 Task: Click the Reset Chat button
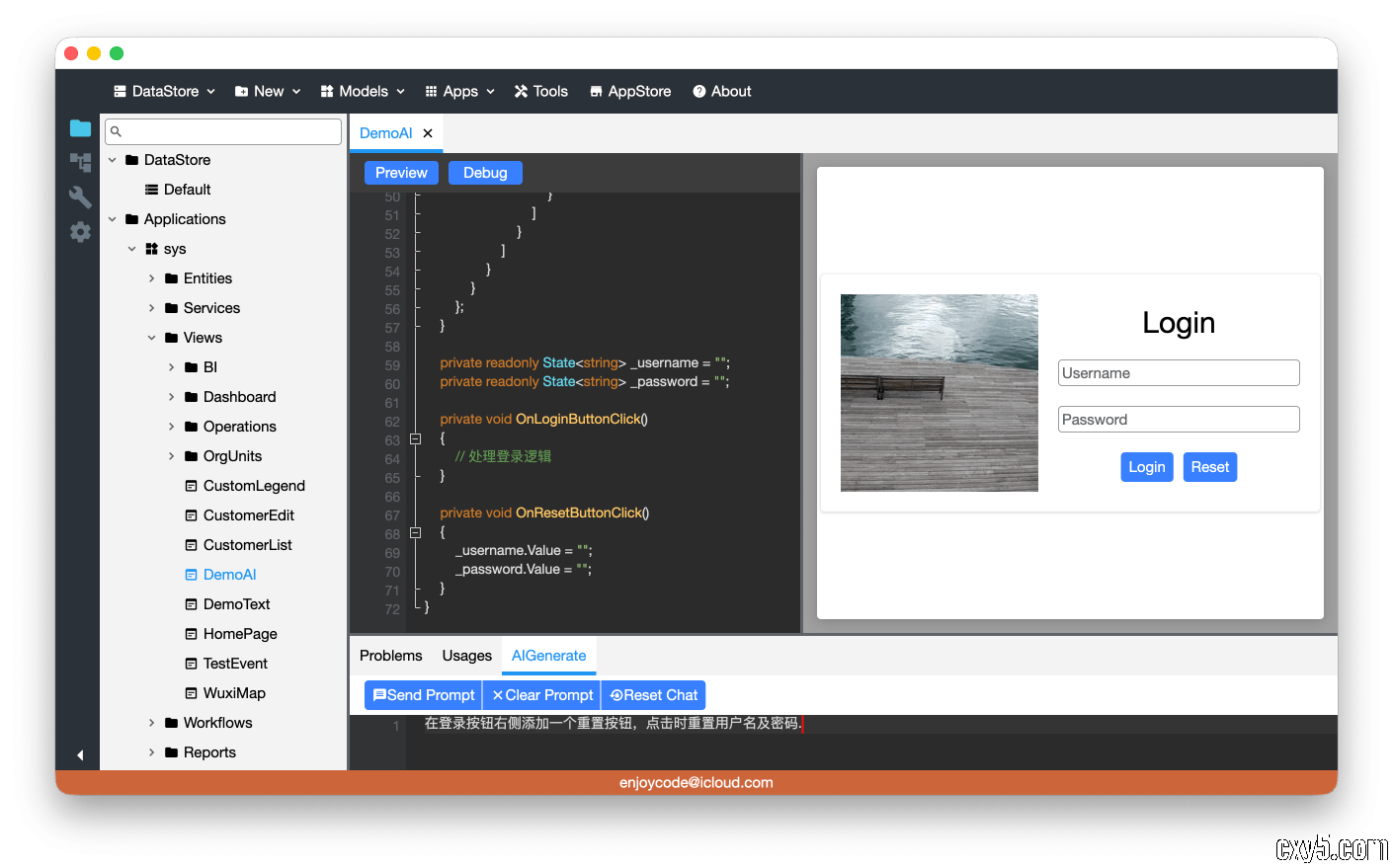(x=653, y=695)
